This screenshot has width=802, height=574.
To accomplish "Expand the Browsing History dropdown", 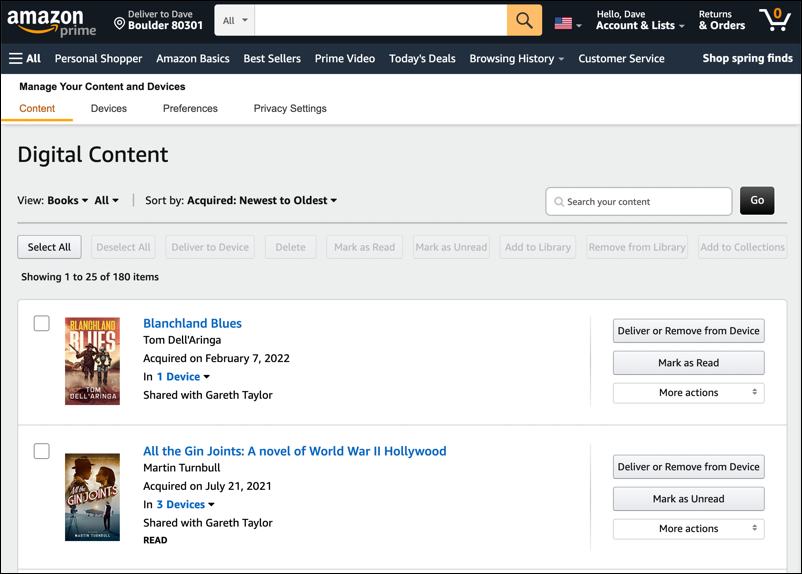I will tap(517, 59).
